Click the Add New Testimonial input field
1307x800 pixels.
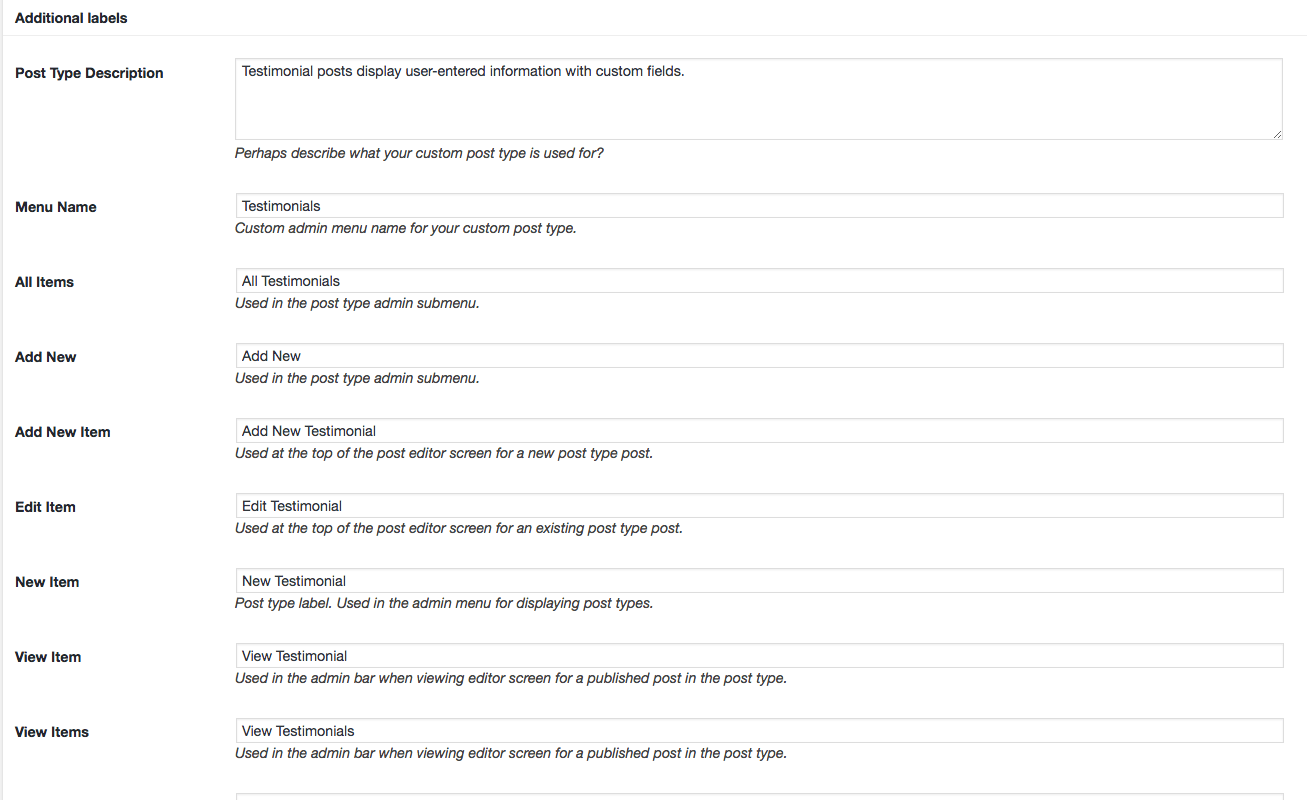[759, 431]
